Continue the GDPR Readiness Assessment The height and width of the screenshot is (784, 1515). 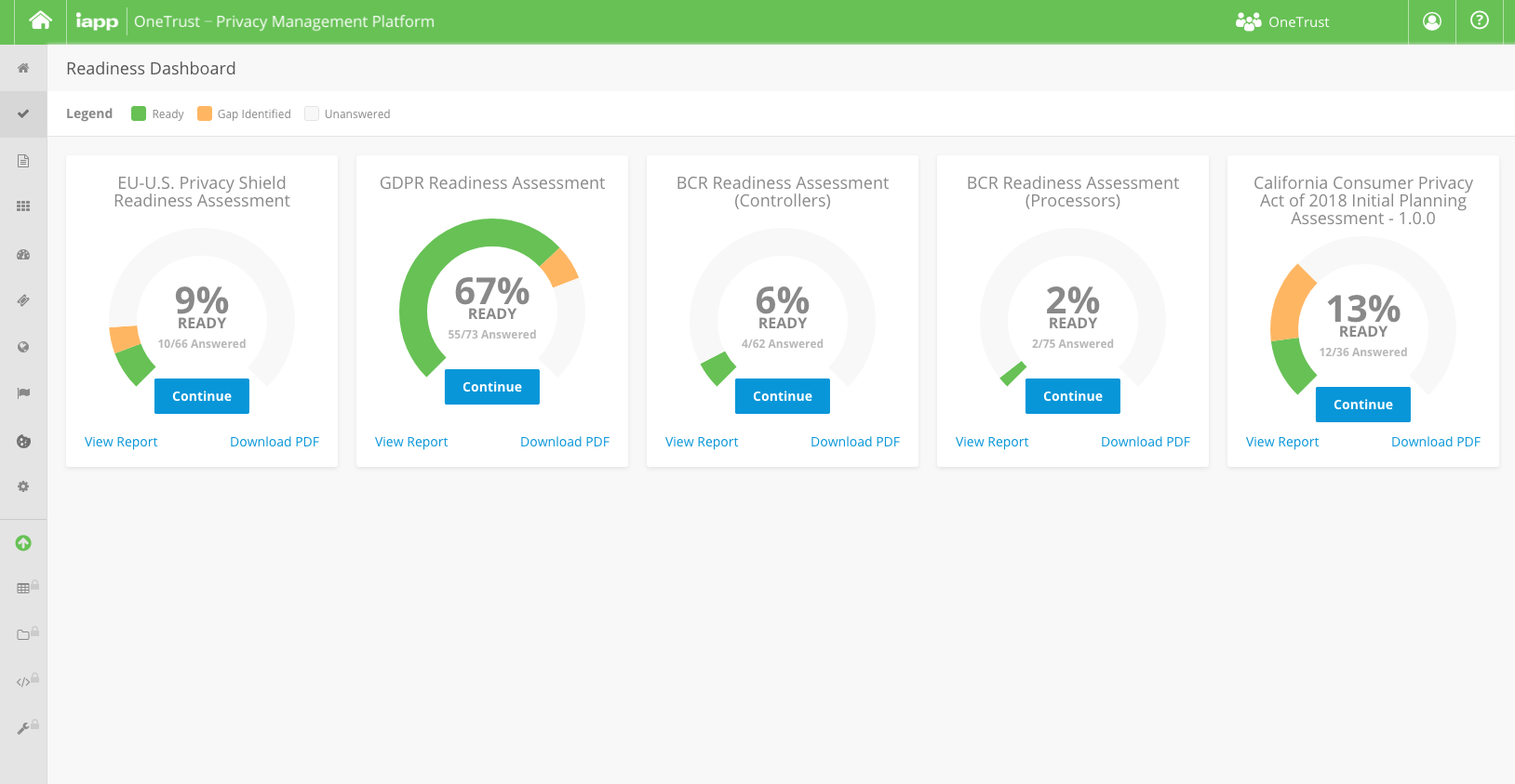492,387
